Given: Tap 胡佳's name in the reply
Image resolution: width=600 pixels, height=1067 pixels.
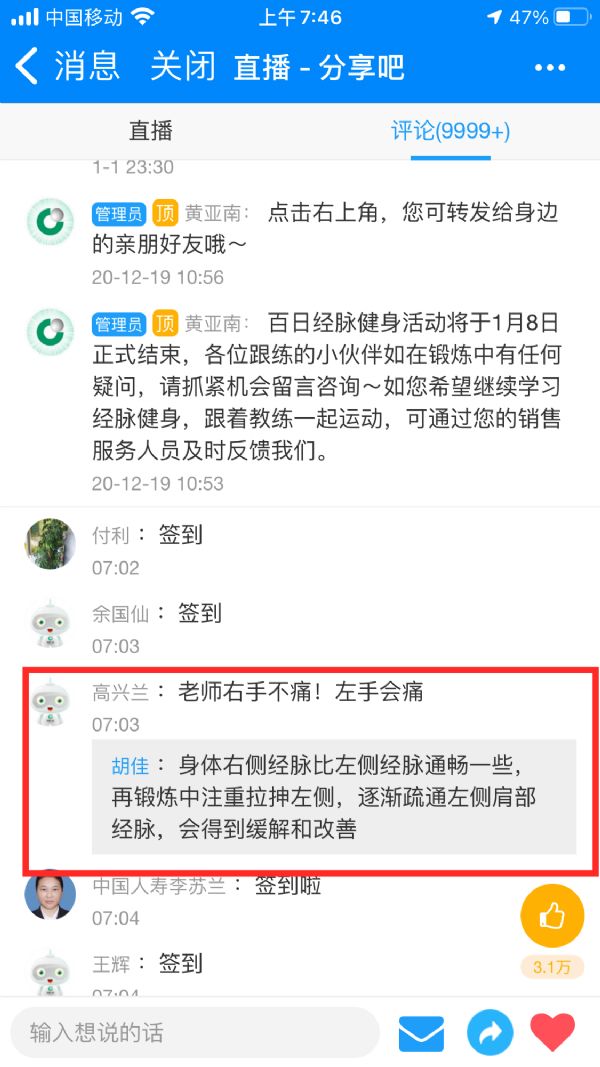Looking at the screenshot, I should coord(130,765).
